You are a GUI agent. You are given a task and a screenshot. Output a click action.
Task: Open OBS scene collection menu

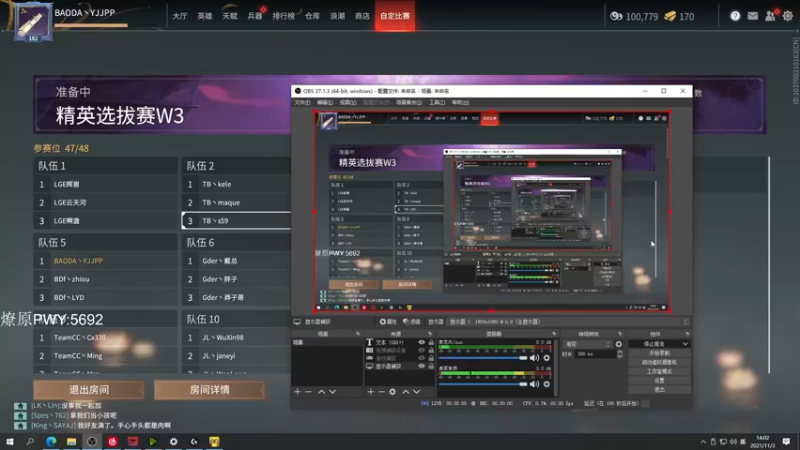pos(409,103)
